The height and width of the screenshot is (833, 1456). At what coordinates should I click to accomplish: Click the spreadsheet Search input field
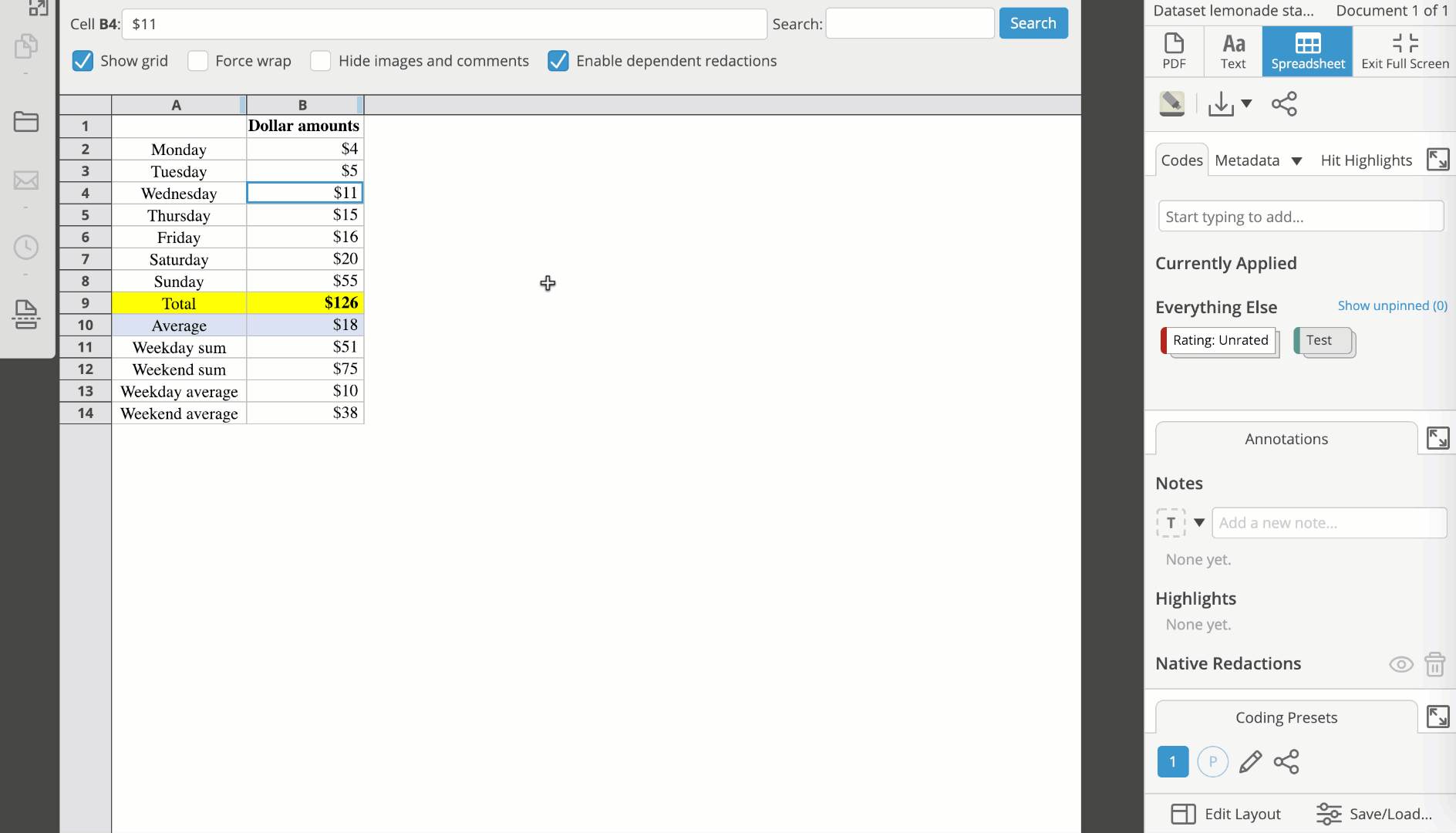coord(909,23)
